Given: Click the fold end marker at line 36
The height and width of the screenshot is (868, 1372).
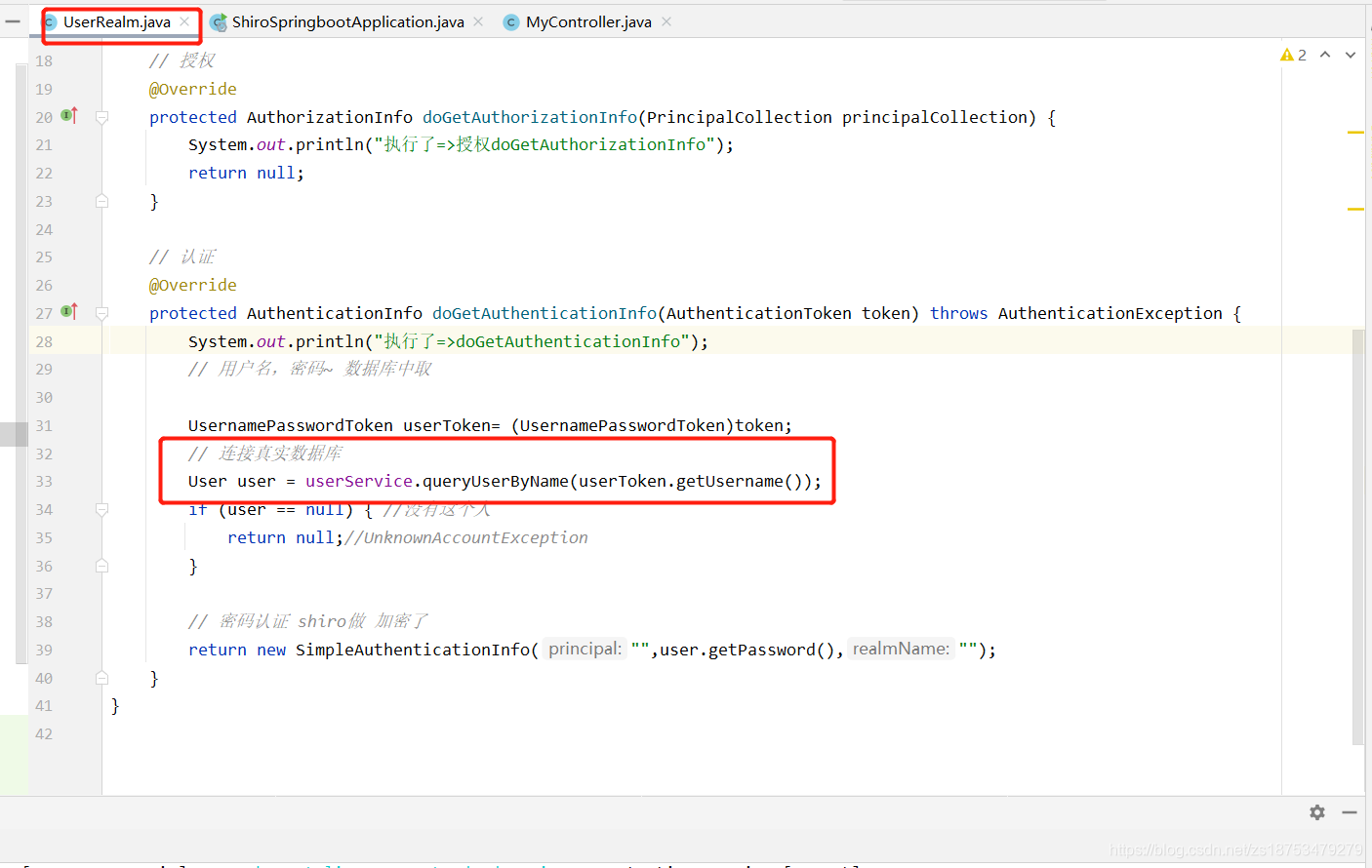Looking at the screenshot, I should pos(101,566).
